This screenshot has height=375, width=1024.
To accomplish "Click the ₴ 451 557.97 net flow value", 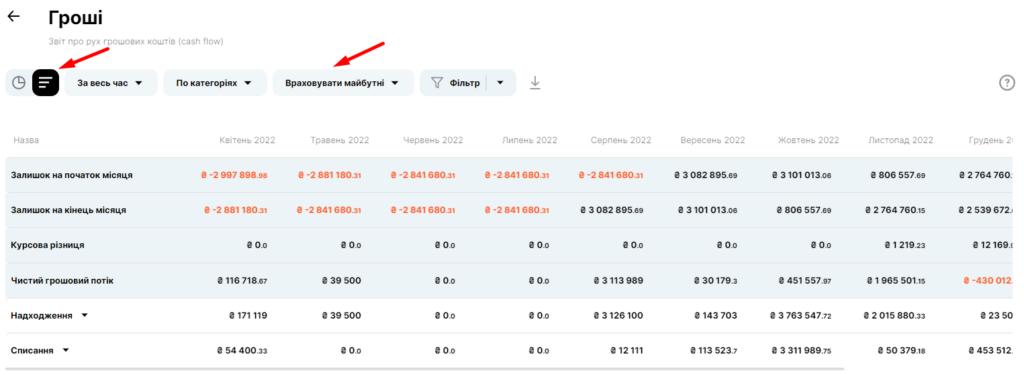I will pos(805,280).
